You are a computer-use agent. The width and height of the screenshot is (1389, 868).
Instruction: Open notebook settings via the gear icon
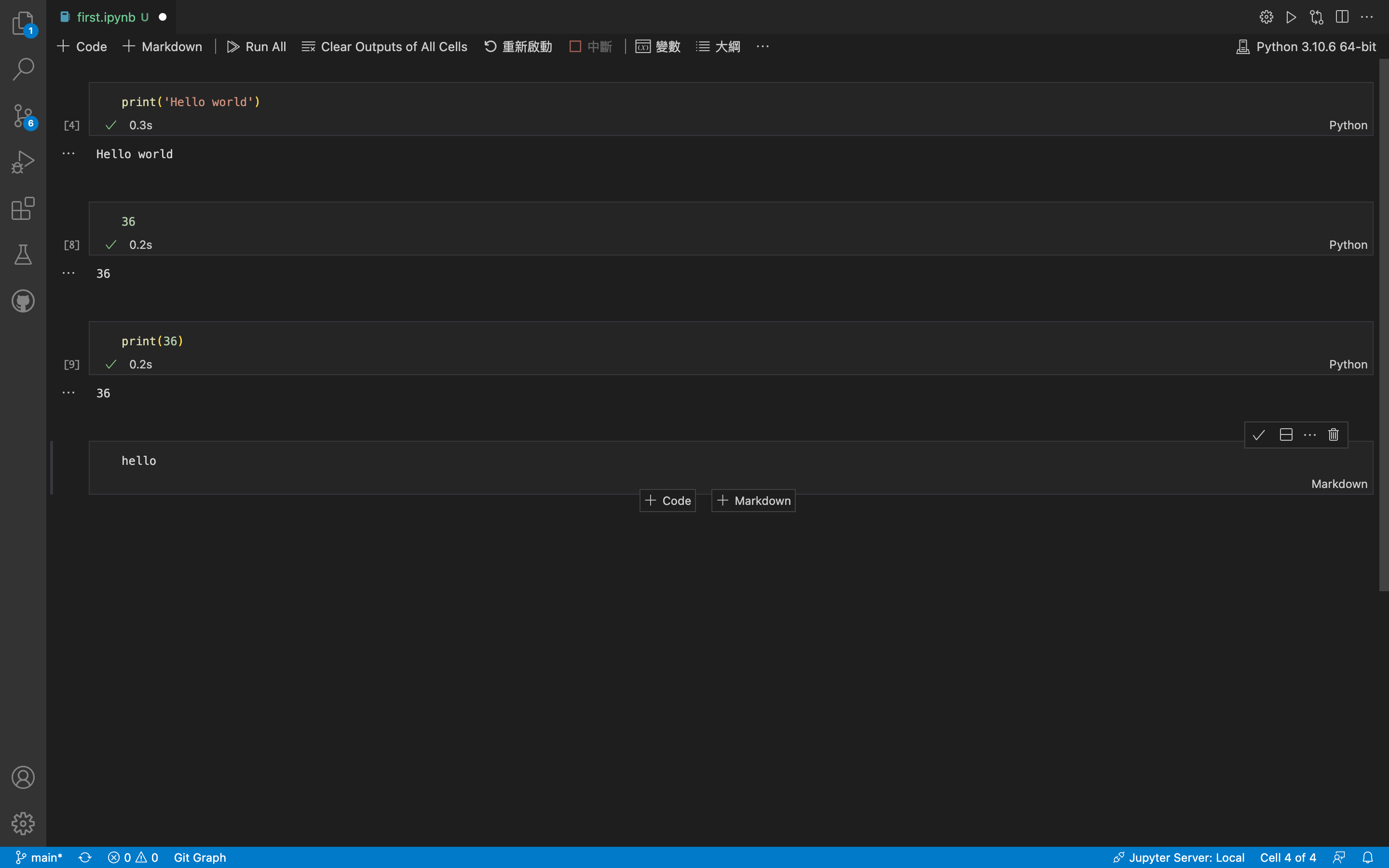[x=1266, y=17]
